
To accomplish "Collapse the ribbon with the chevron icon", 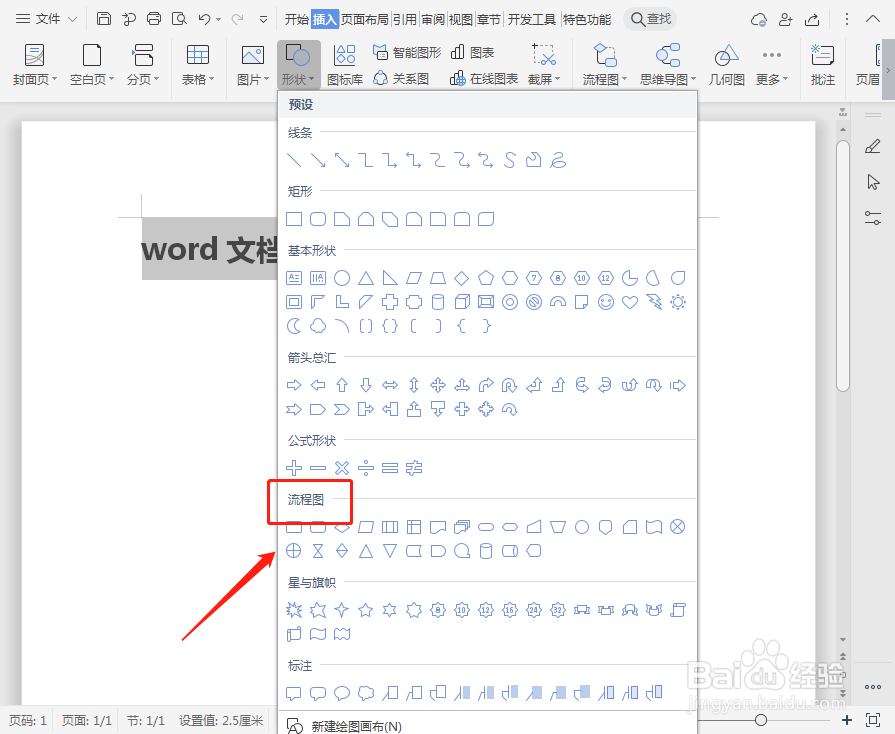I will coord(873,19).
